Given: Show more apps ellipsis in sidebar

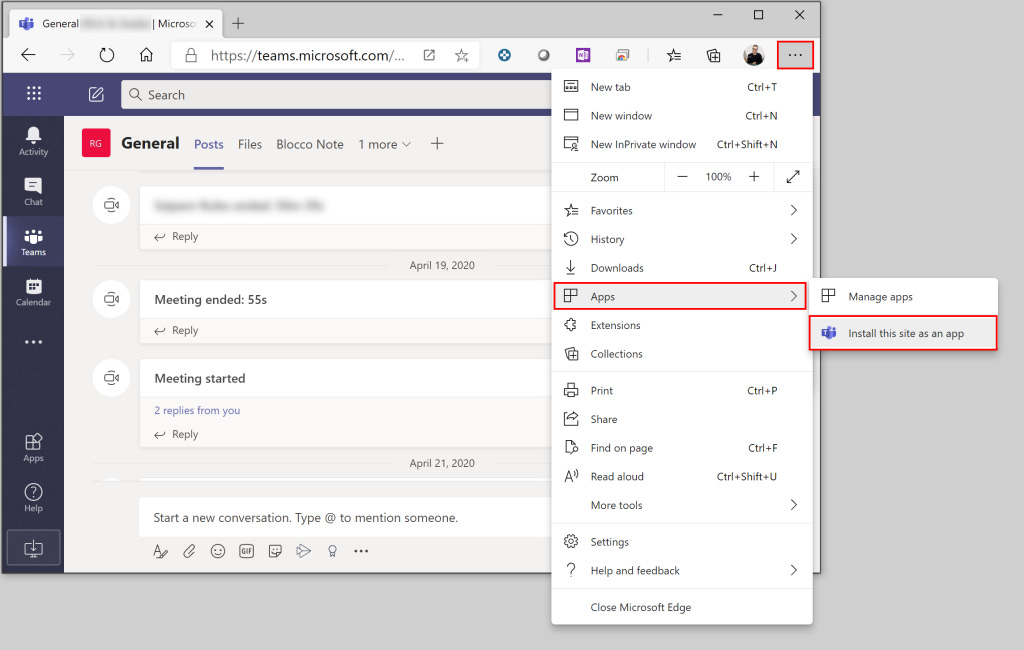Looking at the screenshot, I should pos(33,342).
